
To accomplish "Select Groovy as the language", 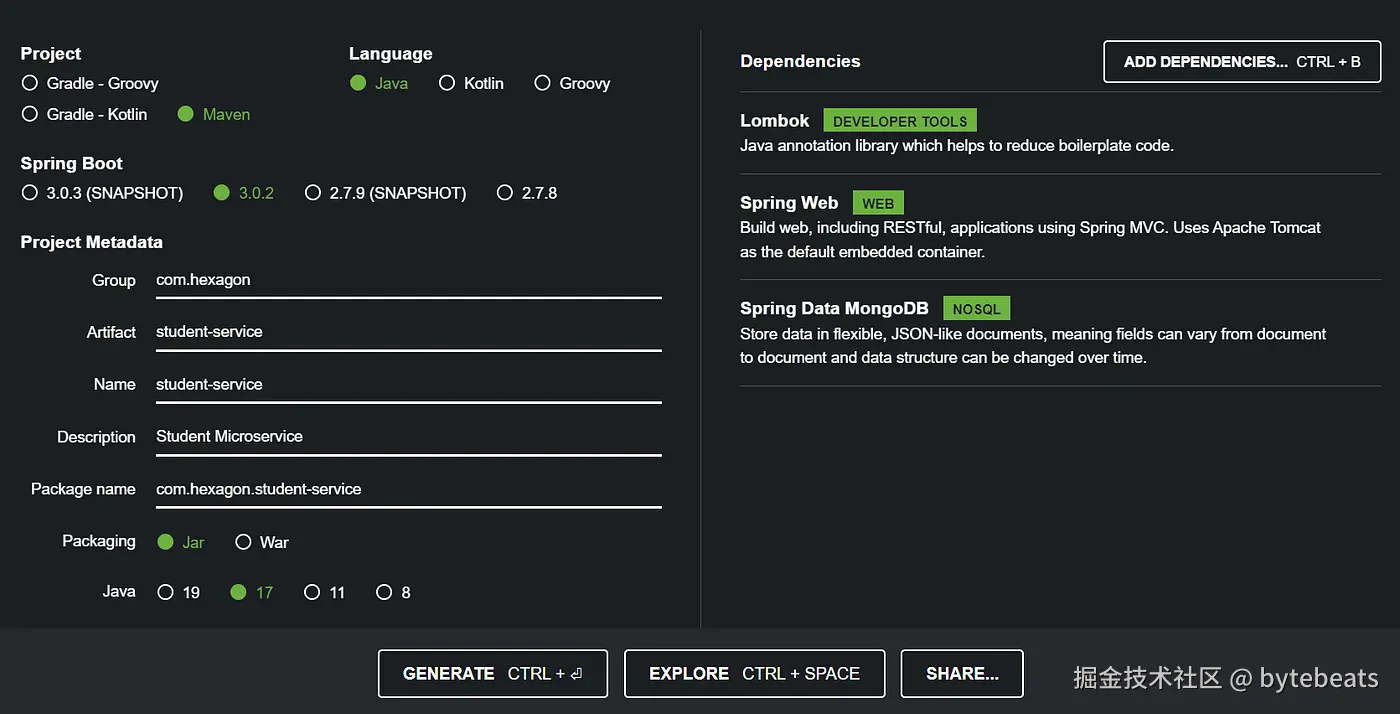I will click(542, 83).
